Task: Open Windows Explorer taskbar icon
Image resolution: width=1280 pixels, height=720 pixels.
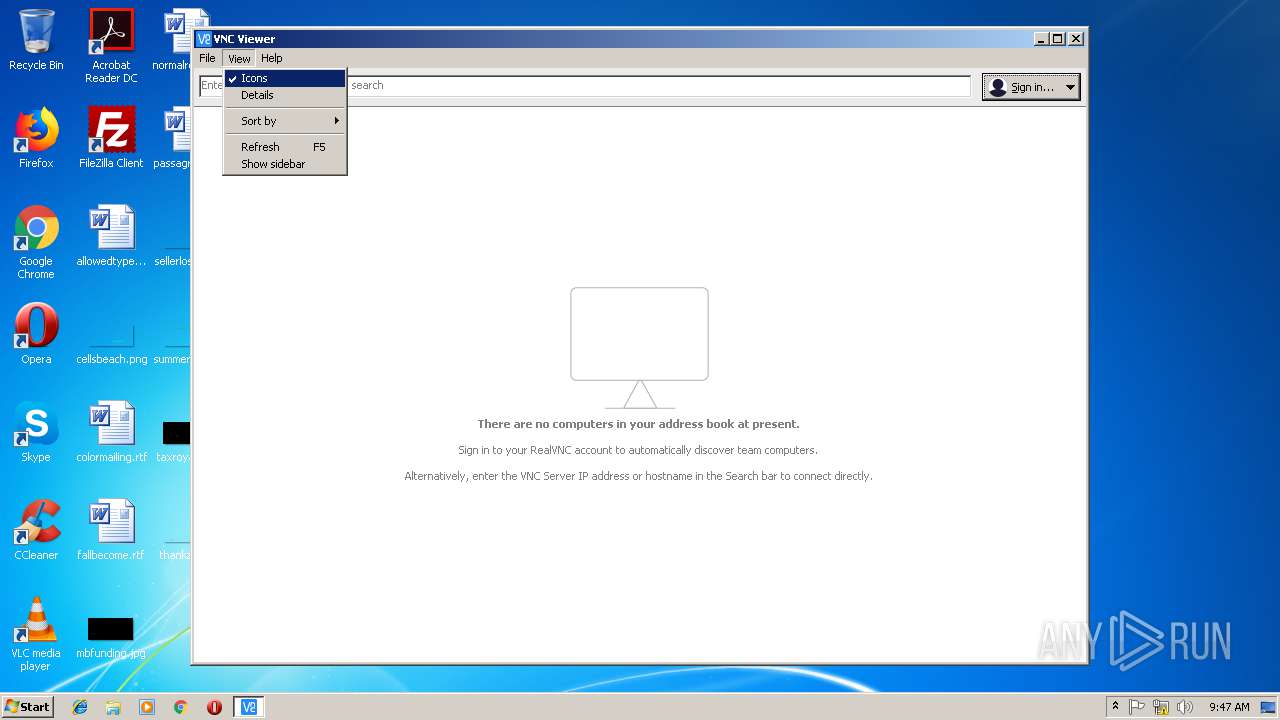Action: pyautogui.click(x=113, y=707)
